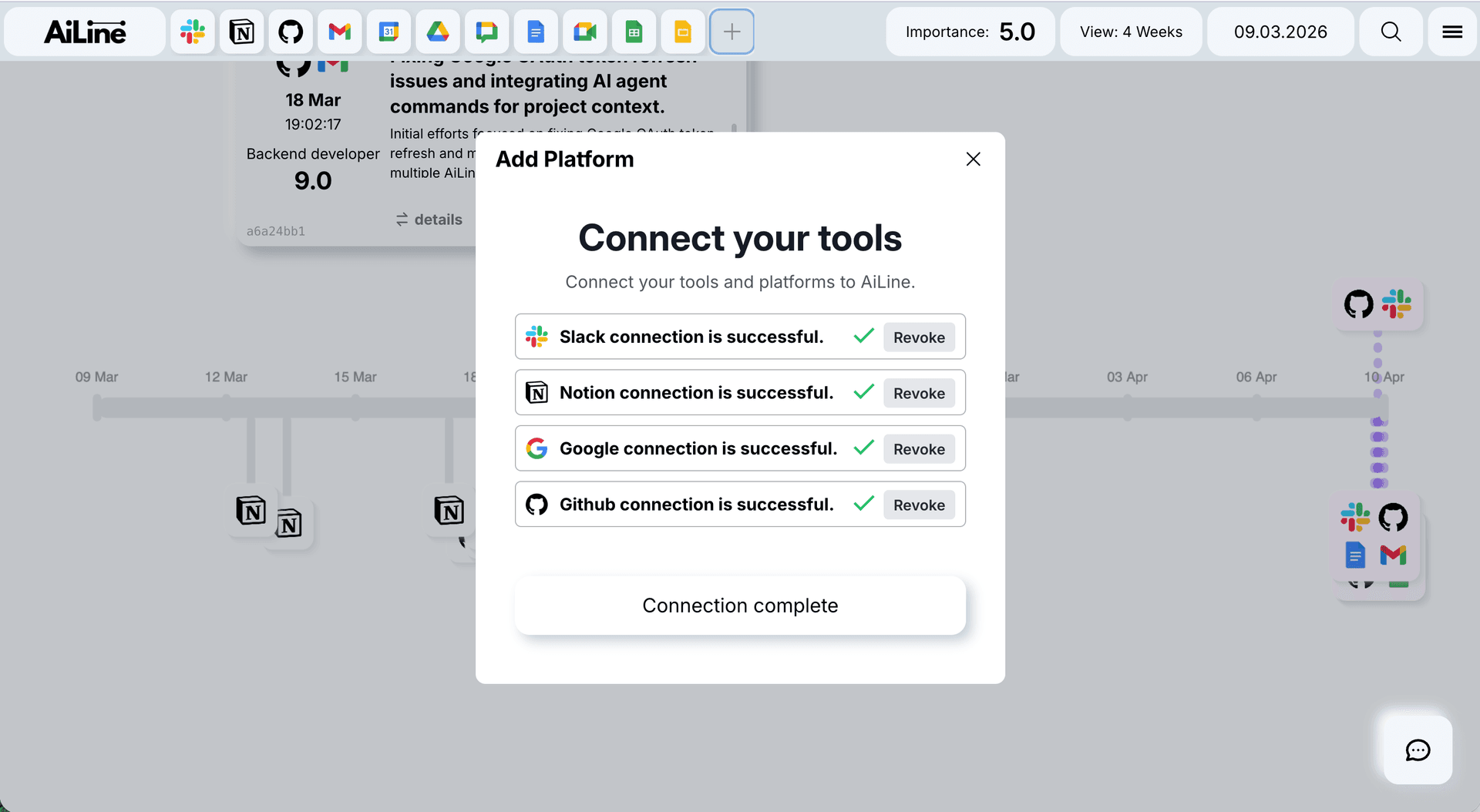Click the Google Docs icon in lower right cluster

(x=1354, y=555)
